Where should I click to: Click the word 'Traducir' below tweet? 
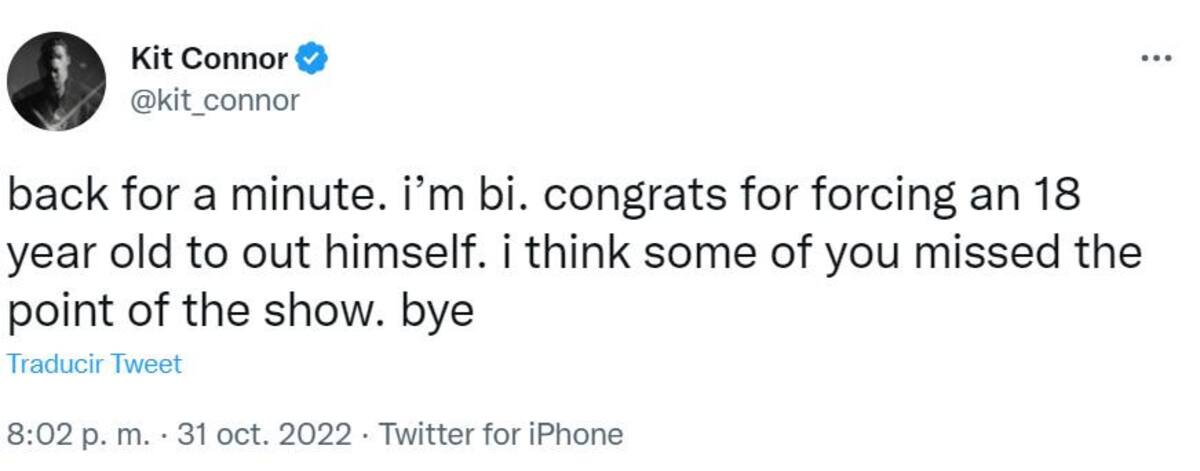tap(56, 364)
